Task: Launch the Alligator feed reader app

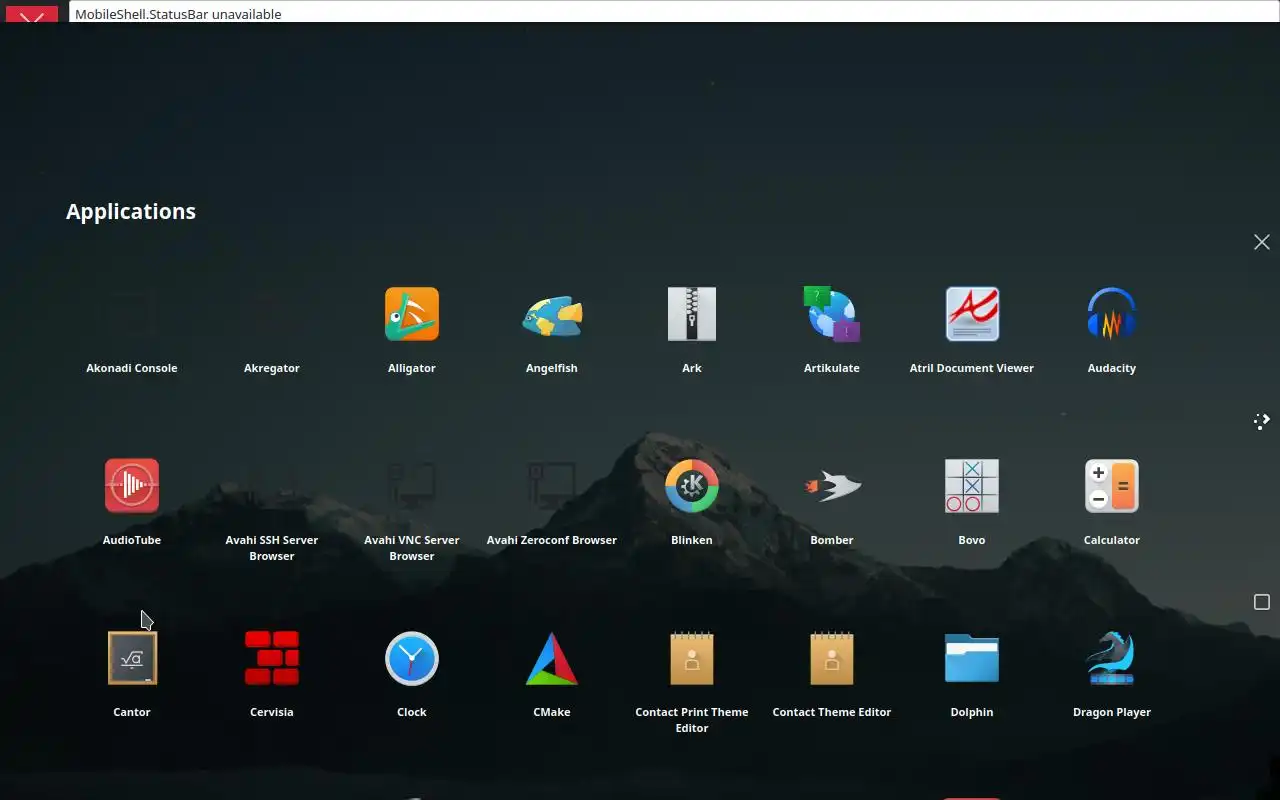Action: (412, 314)
